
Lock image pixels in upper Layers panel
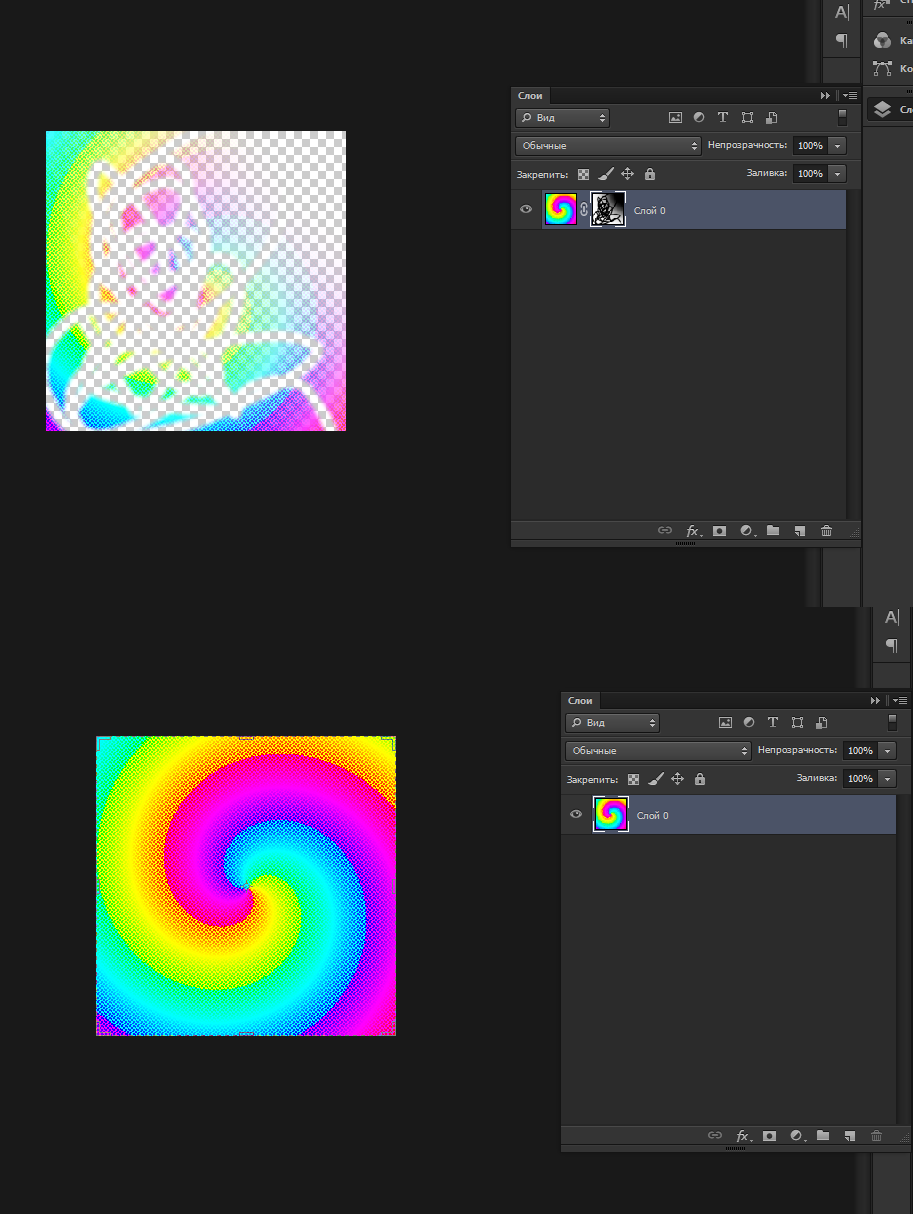[606, 174]
